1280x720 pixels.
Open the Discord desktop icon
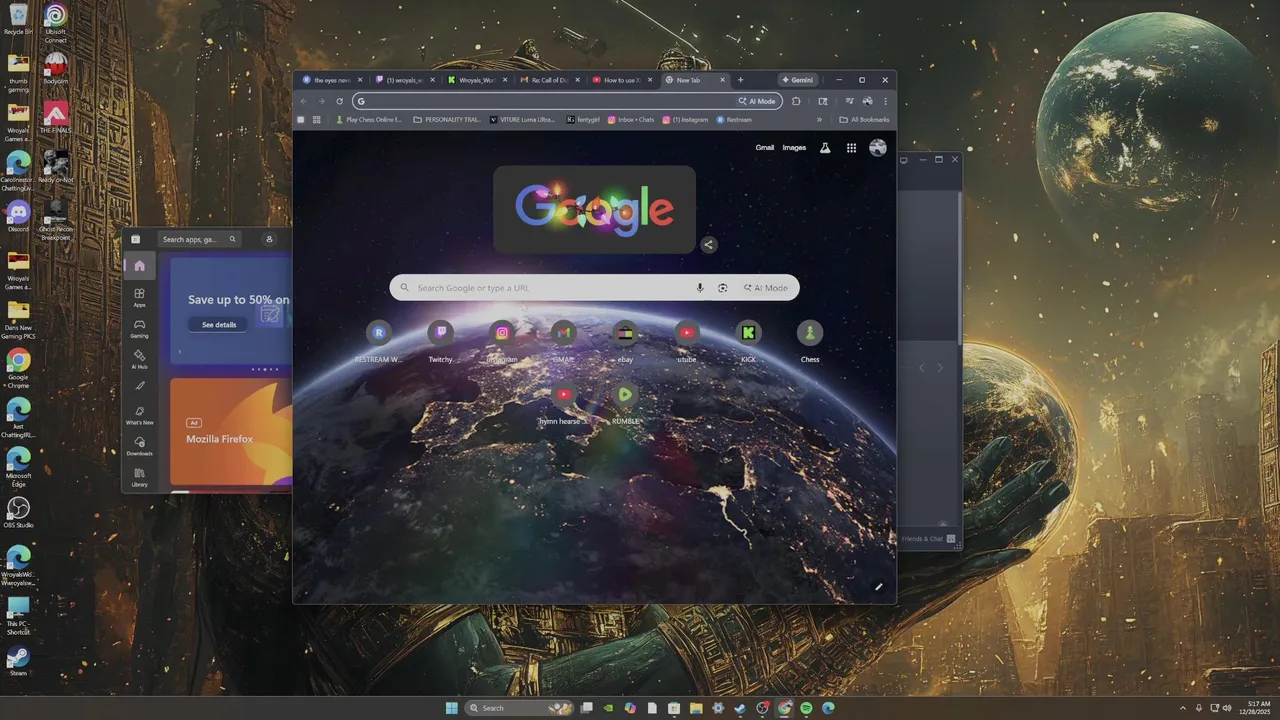(x=18, y=216)
